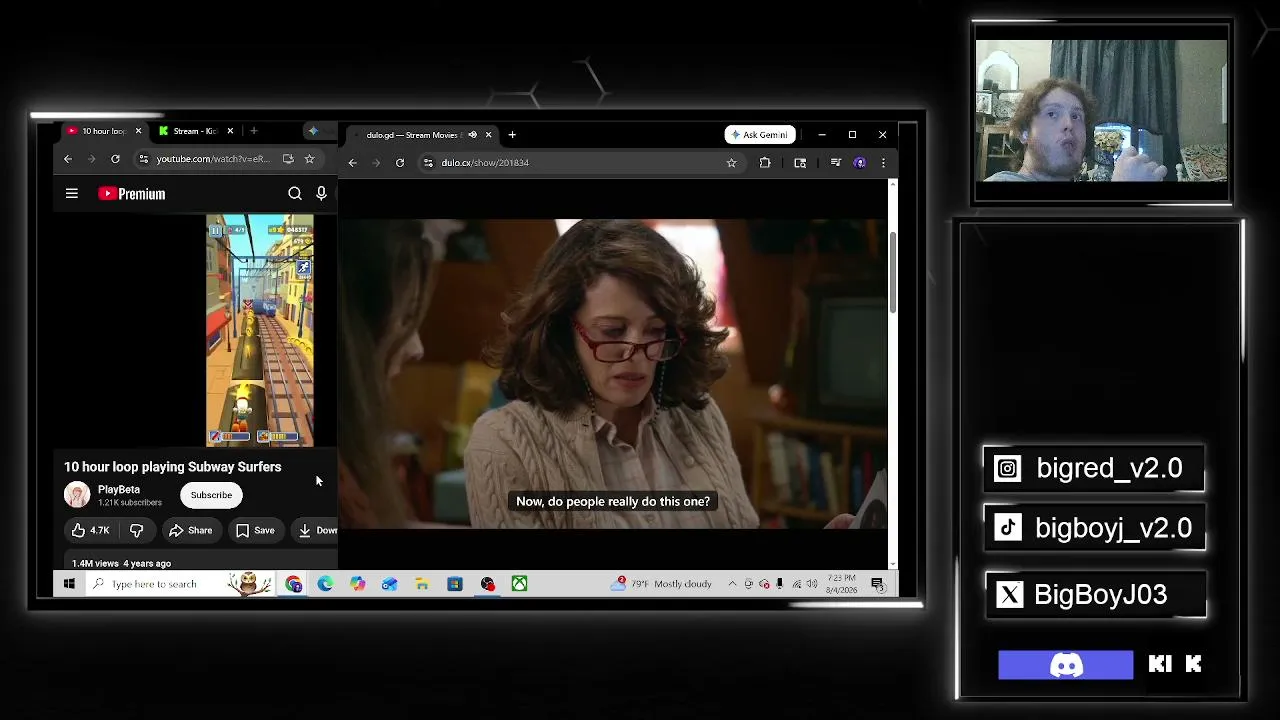
Task: Open the Chrome profile avatar
Action: pyautogui.click(x=860, y=163)
